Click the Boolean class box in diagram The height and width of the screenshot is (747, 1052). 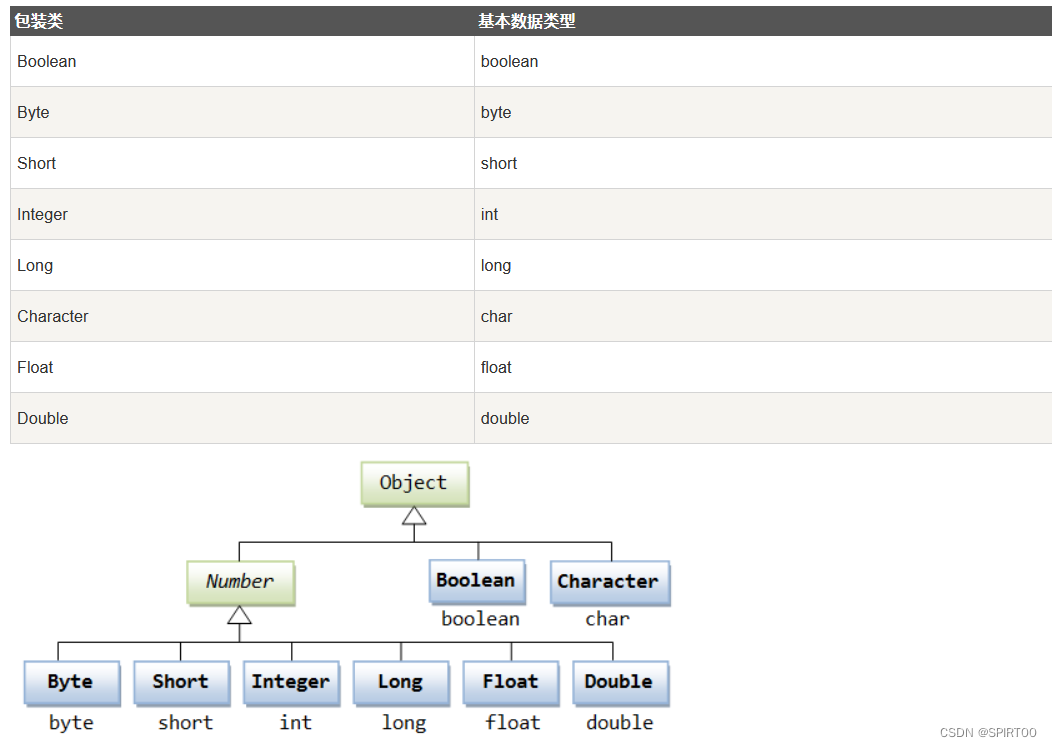[x=477, y=581]
